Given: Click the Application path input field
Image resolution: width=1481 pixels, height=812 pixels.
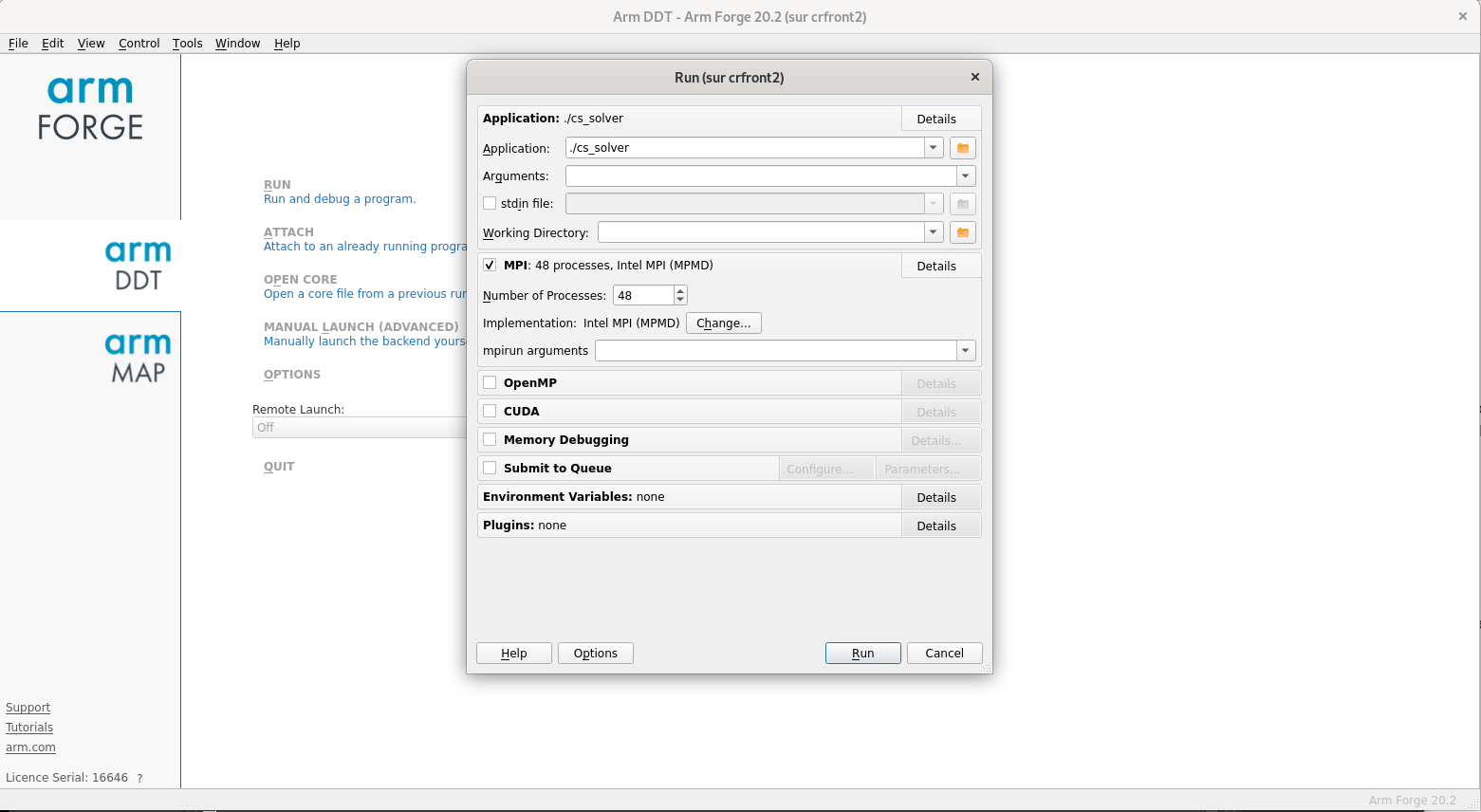Looking at the screenshot, I should click(x=745, y=148).
